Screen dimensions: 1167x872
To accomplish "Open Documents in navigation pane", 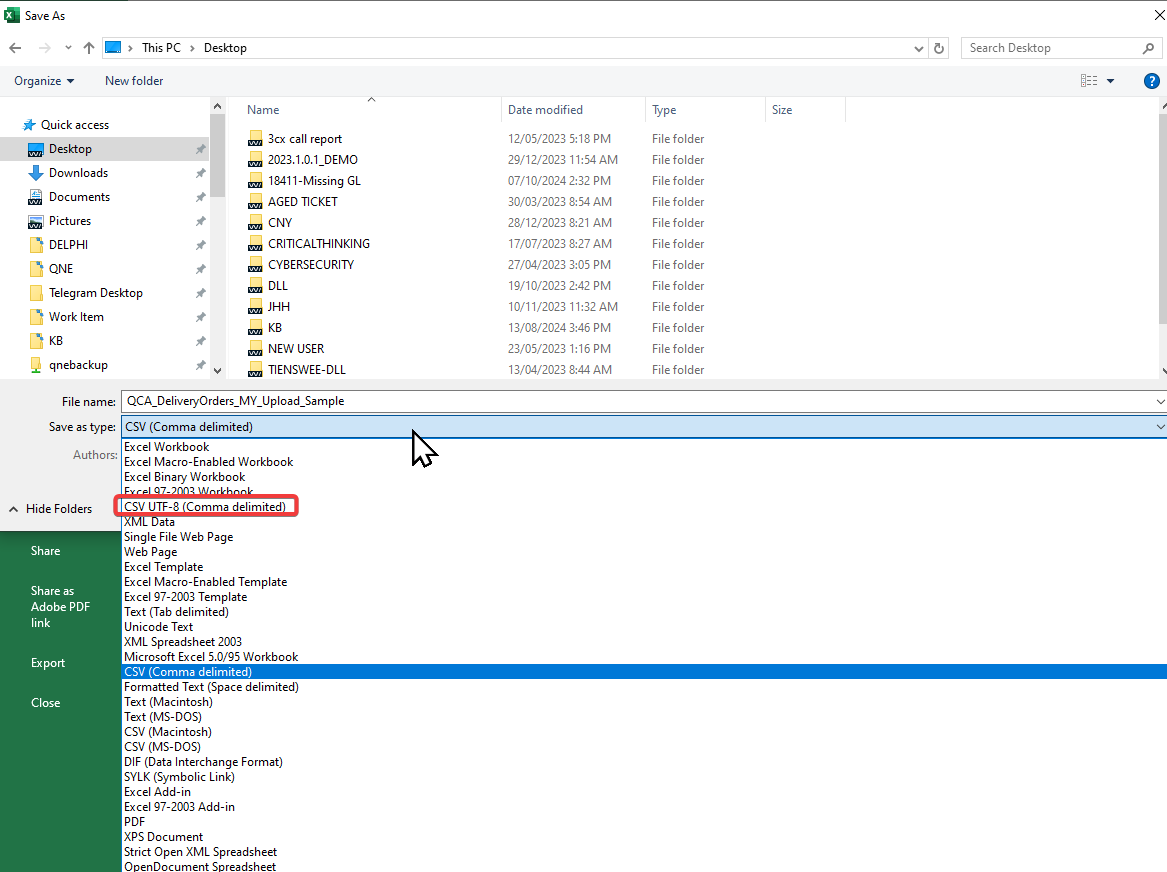I will pyautogui.click(x=79, y=197).
